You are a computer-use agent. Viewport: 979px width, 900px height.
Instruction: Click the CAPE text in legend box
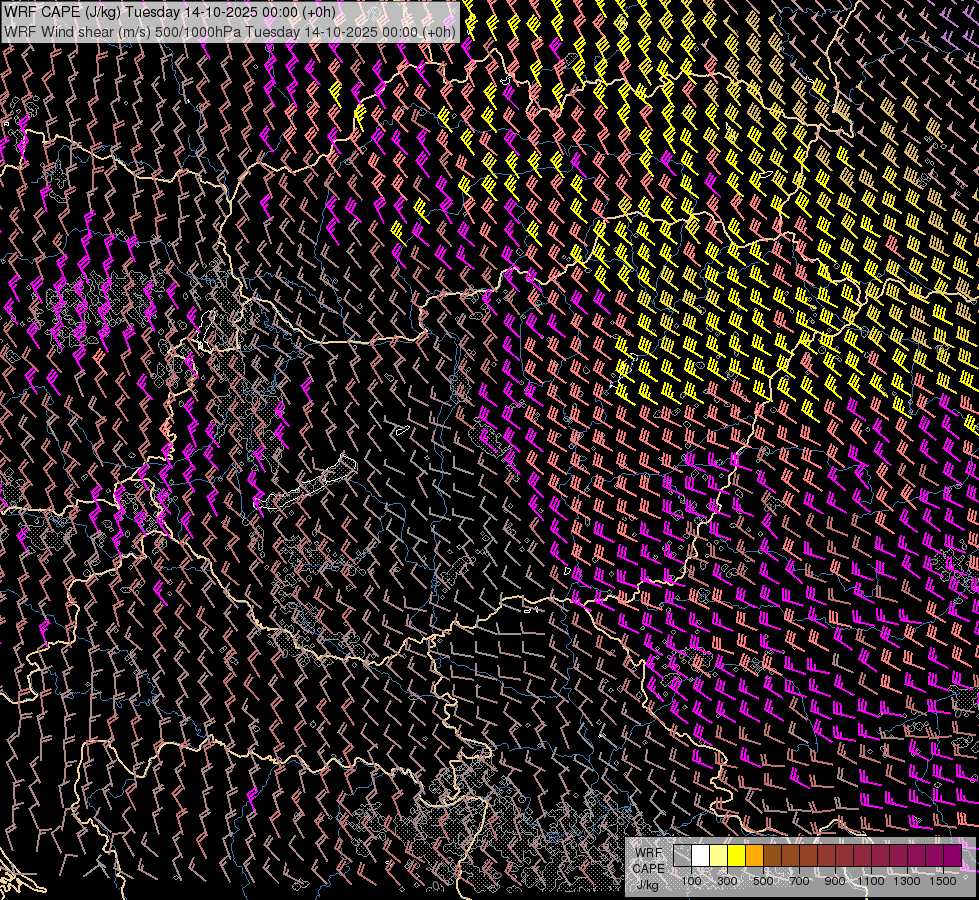click(x=648, y=869)
